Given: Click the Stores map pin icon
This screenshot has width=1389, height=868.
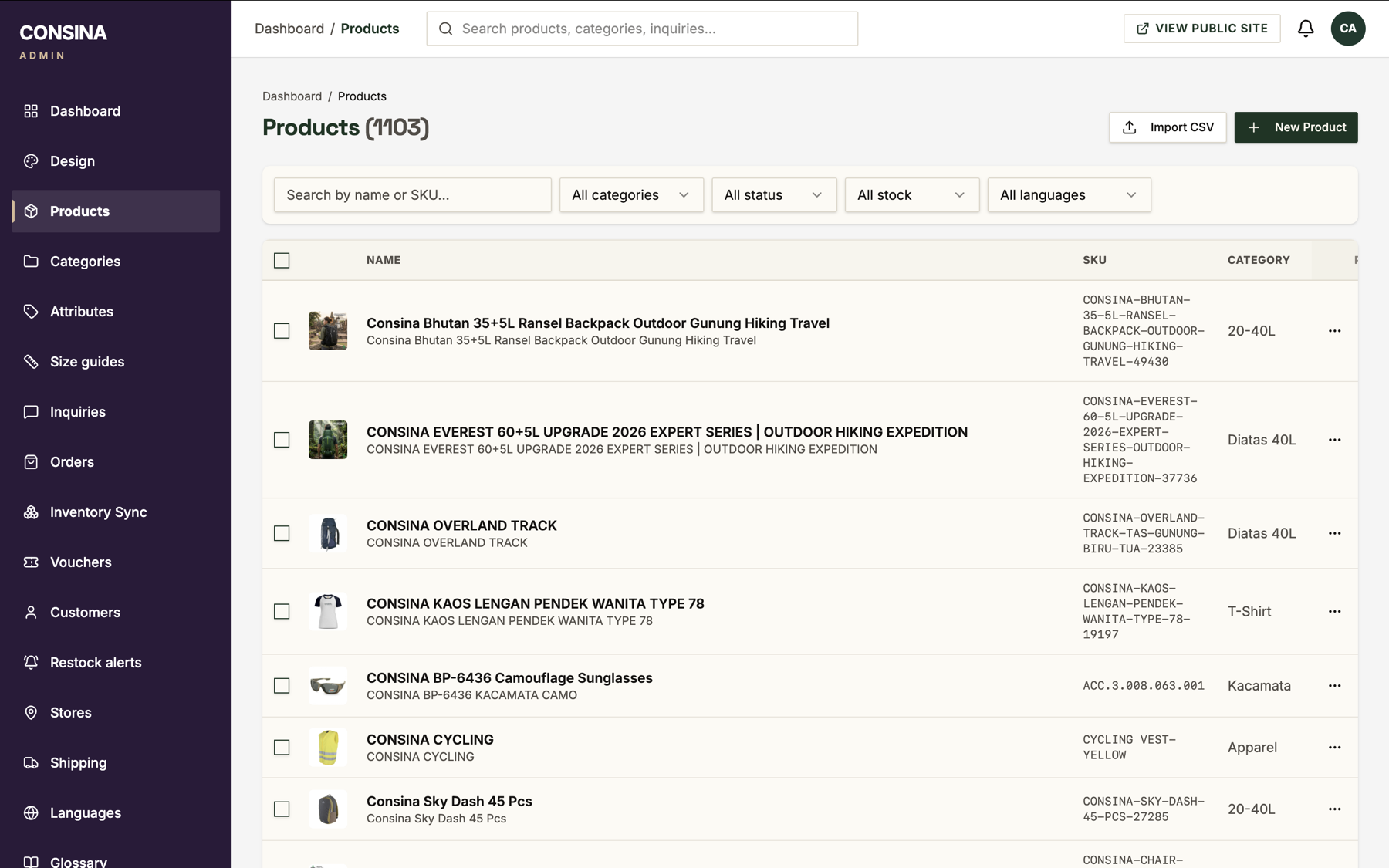Looking at the screenshot, I should coord(31,713).
